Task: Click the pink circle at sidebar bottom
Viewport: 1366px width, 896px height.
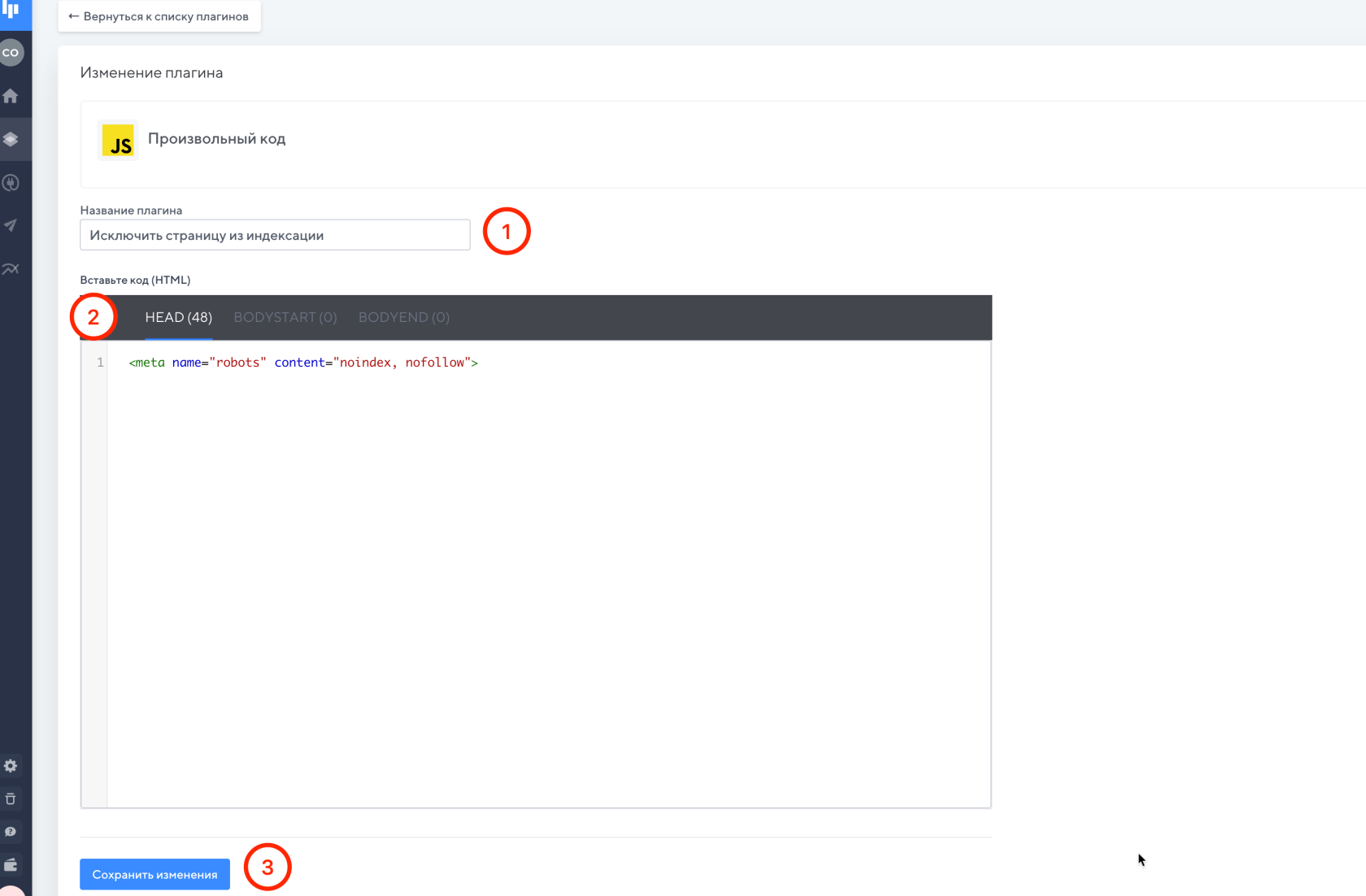Action: [11, 891]
